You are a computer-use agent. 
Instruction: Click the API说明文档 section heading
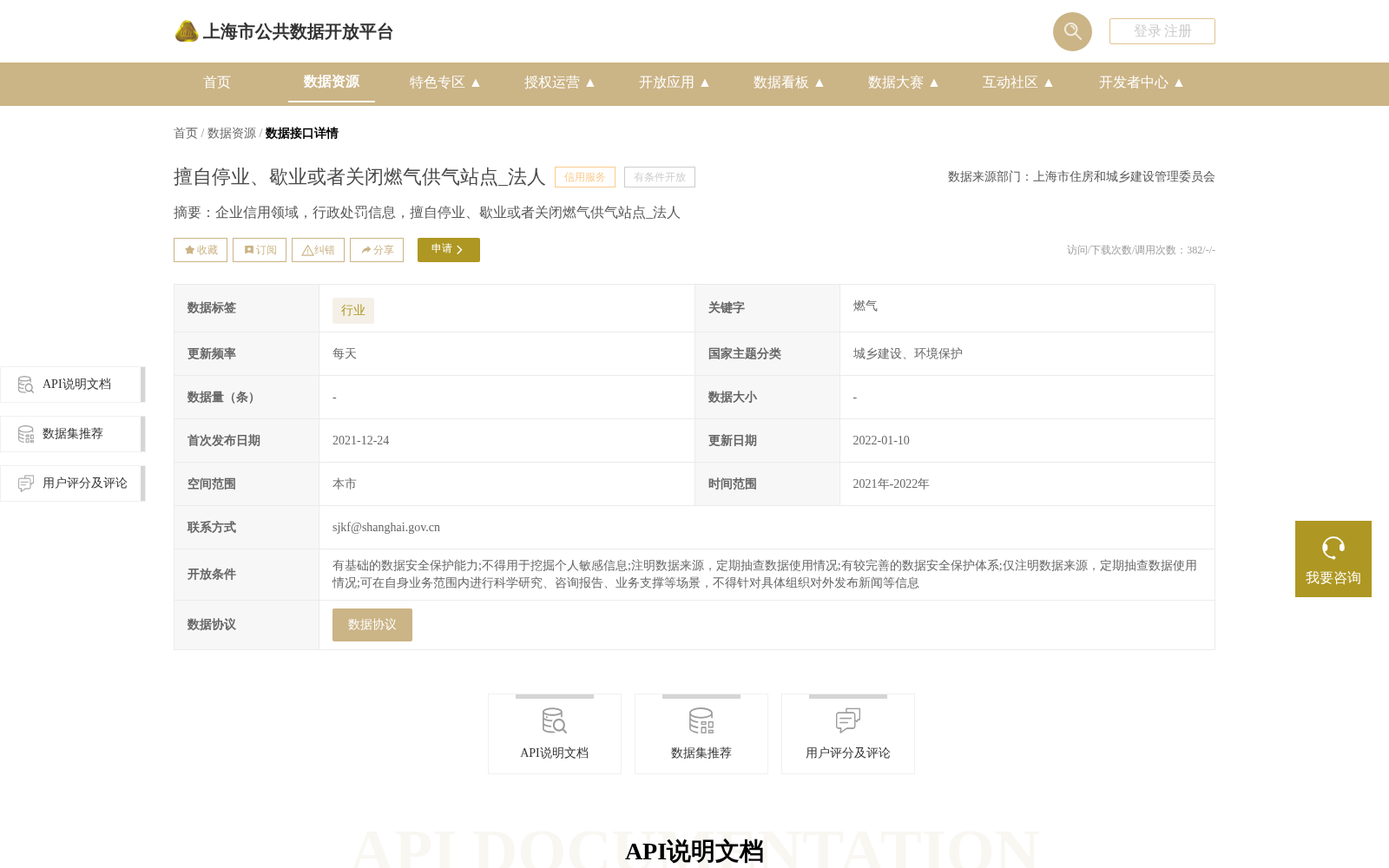pos(694,851)
